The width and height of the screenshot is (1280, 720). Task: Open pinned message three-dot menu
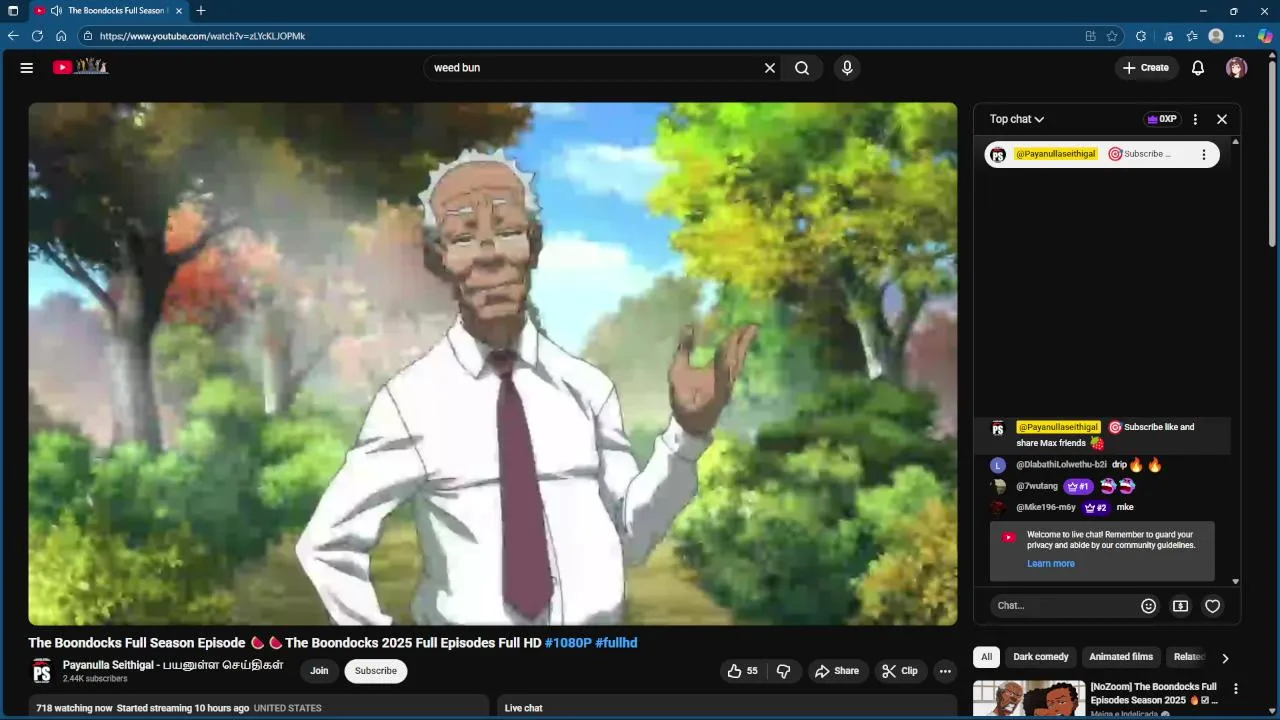click(1204, 154)
